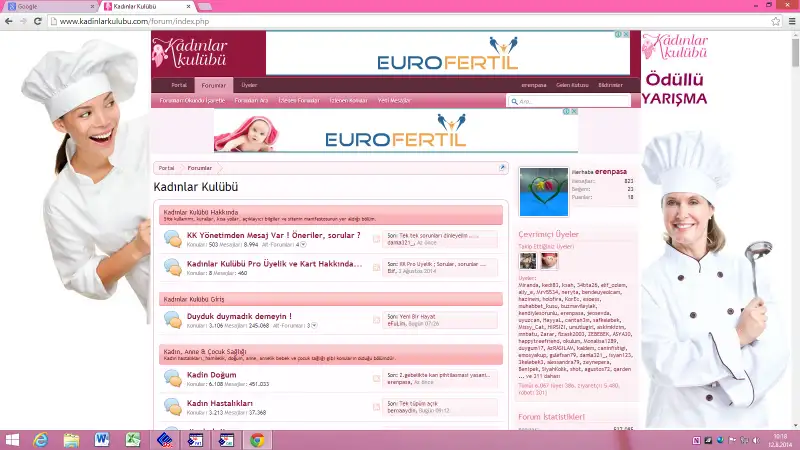800x450 pixels.
Task: Click the bookmark star in the address bar
Action: [773, 21]
